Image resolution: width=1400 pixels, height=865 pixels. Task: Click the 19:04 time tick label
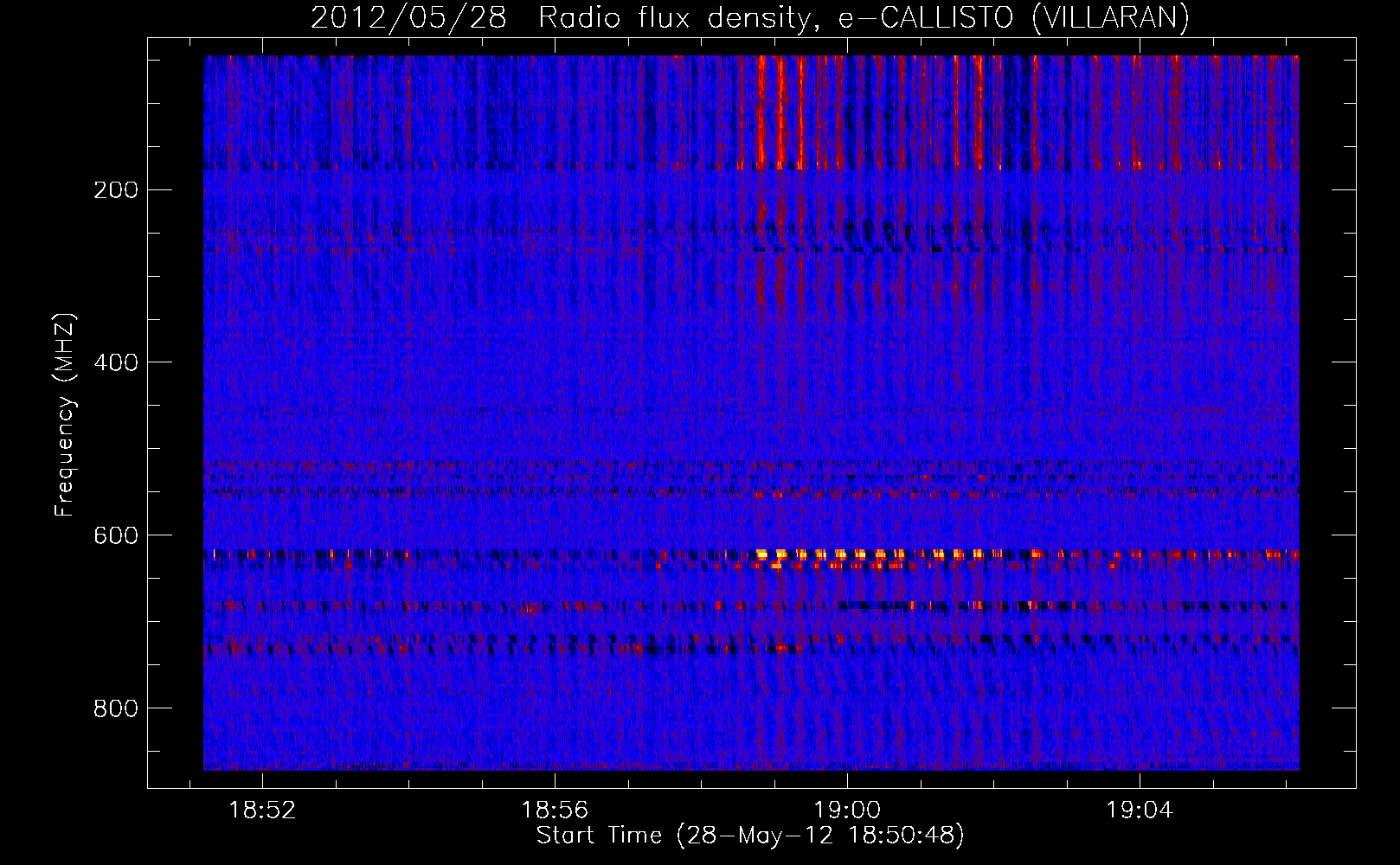(1140, 811)
